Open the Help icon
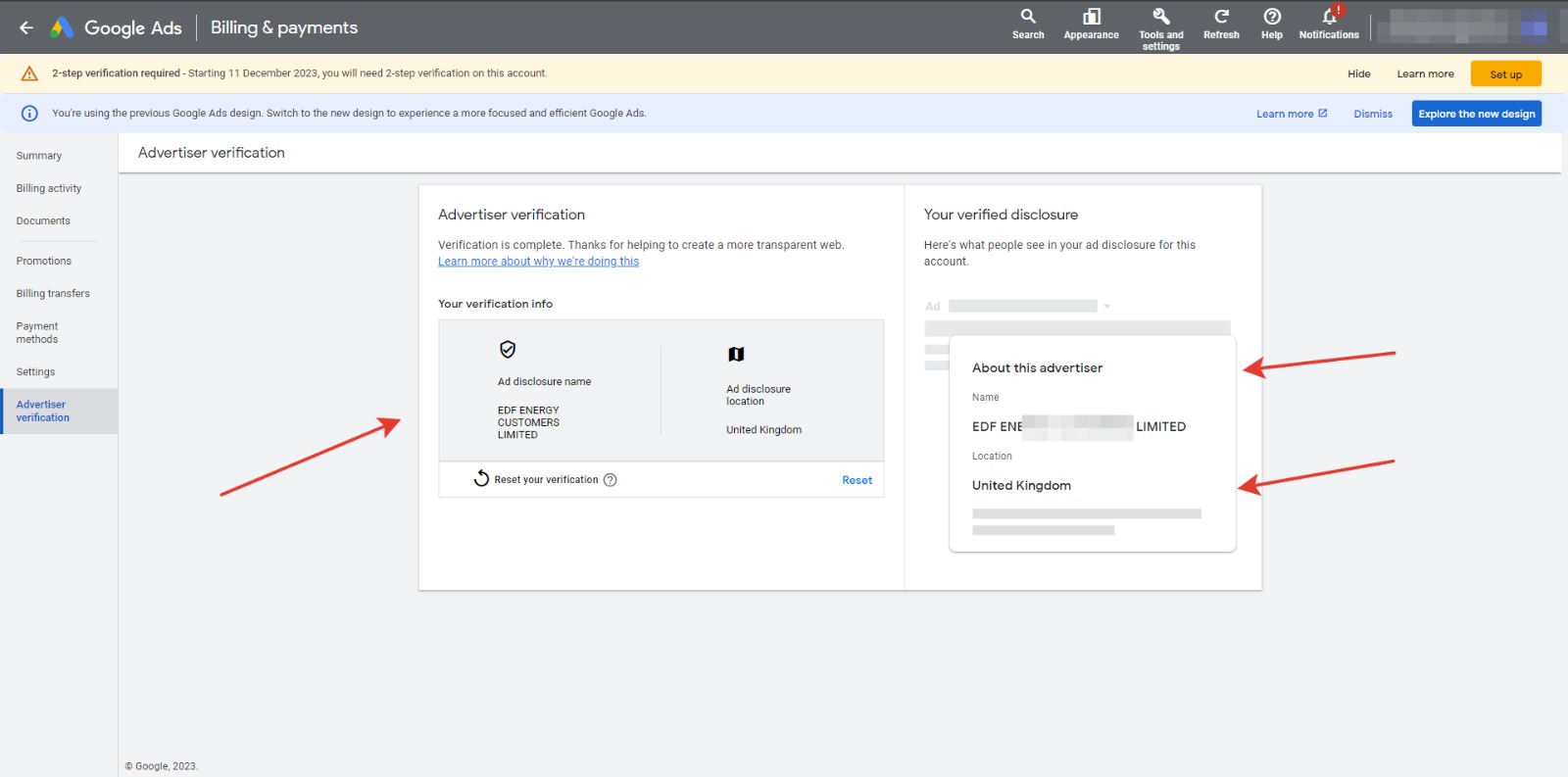The height and width of the screenshot is (777, 1568). (x=1272, y=24)
